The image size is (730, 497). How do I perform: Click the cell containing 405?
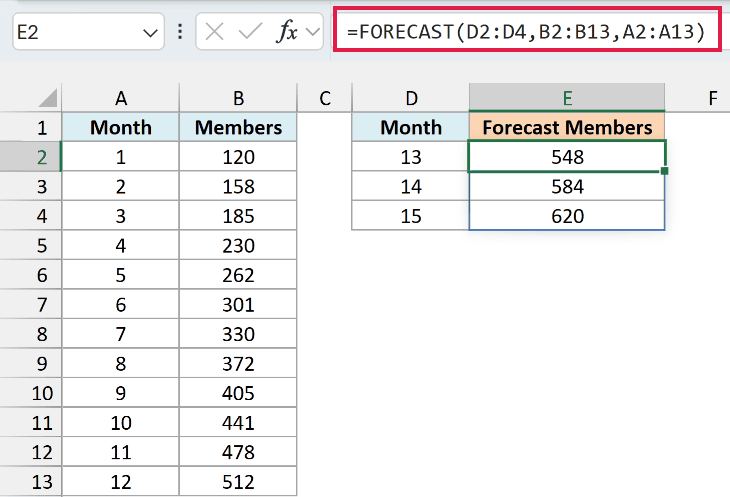pos(238,393)
